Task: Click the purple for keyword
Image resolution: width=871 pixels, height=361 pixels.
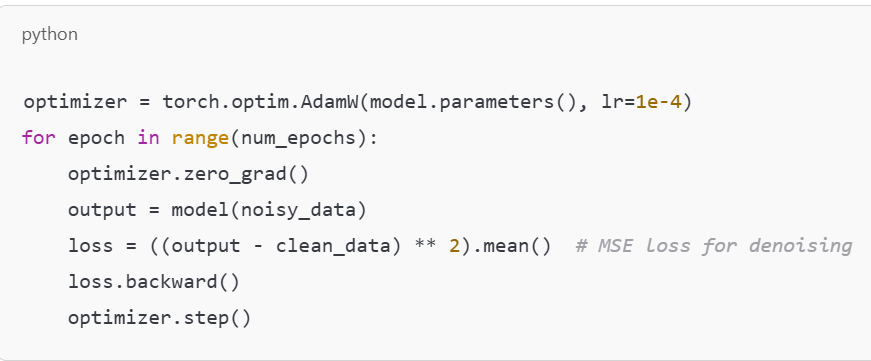Action: [39, 137]
